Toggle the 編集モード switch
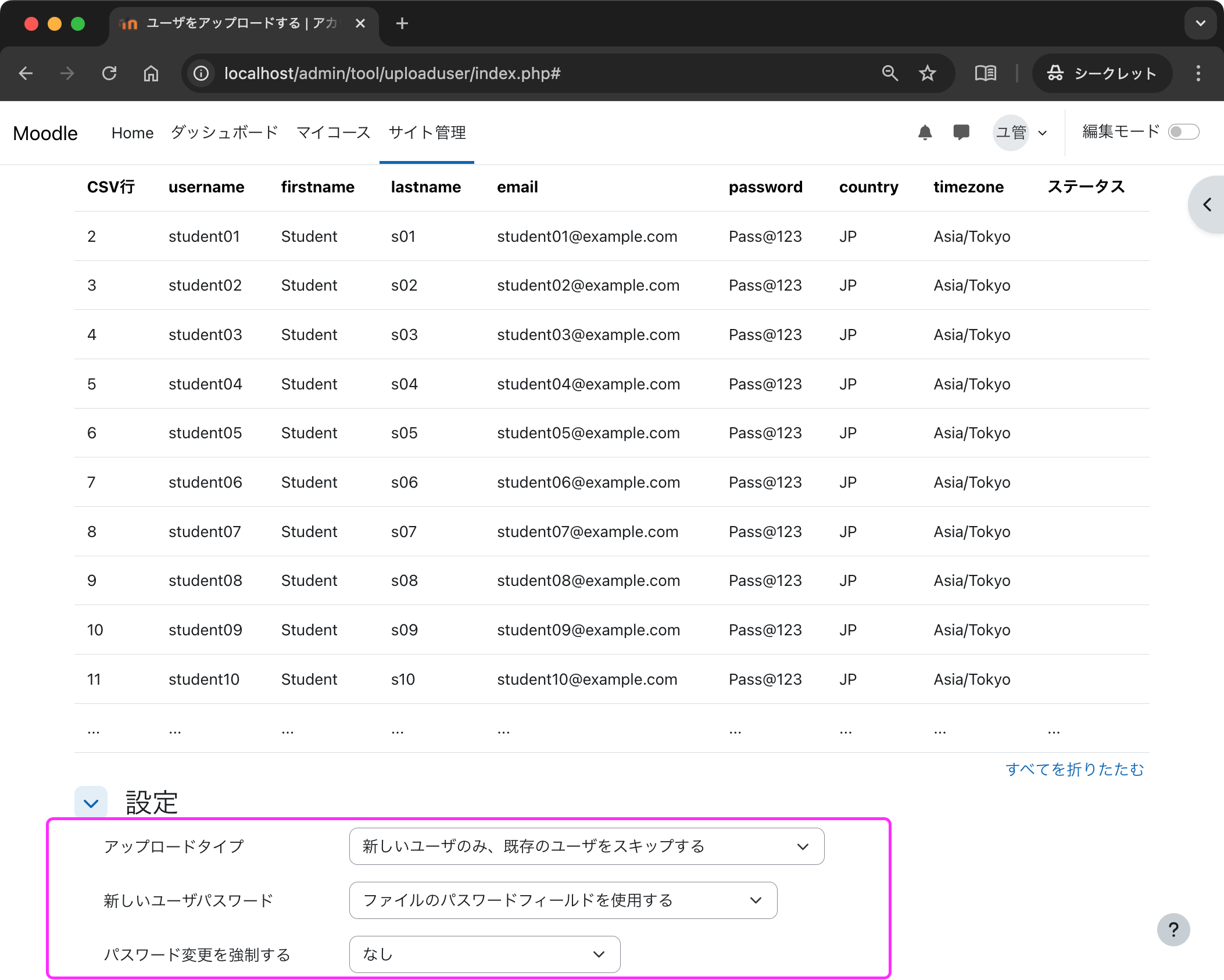The image size is (1224, 980). pos(1183,132)
